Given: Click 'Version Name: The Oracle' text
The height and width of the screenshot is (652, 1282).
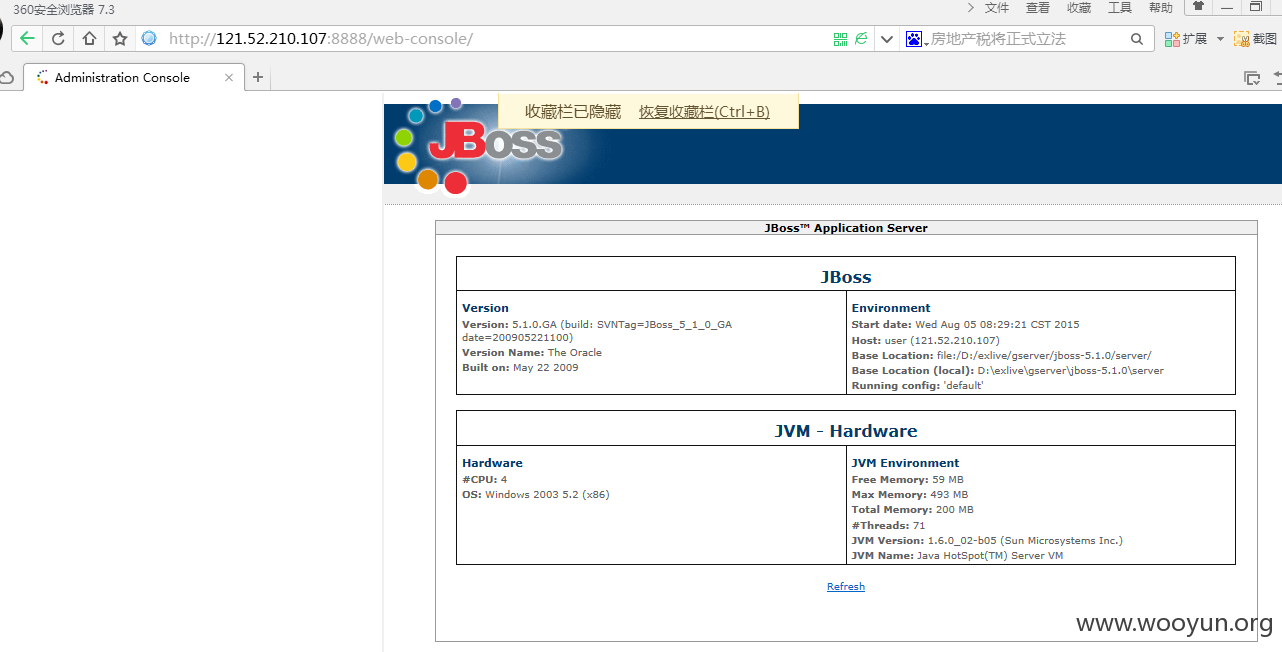Looking at the screenshot, I should (x=532, y=353).
